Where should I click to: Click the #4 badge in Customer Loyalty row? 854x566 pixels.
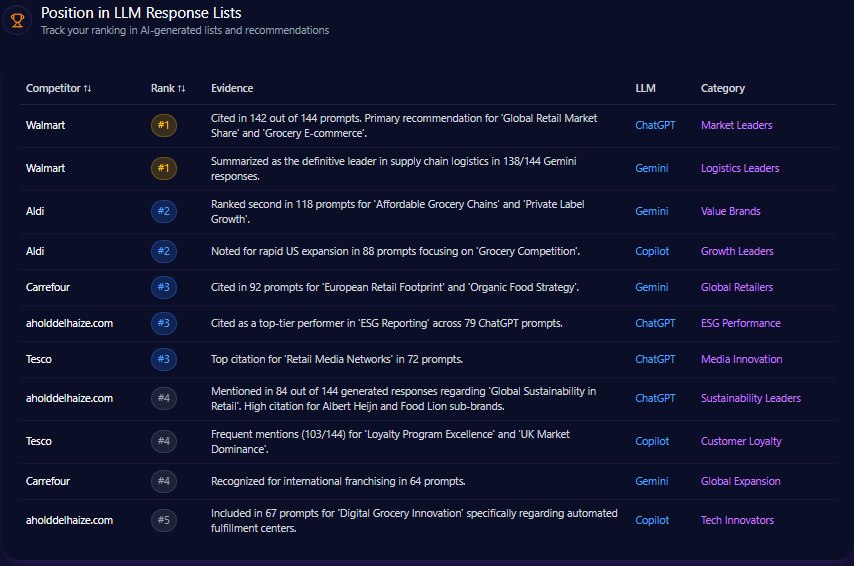pos(164,441)
